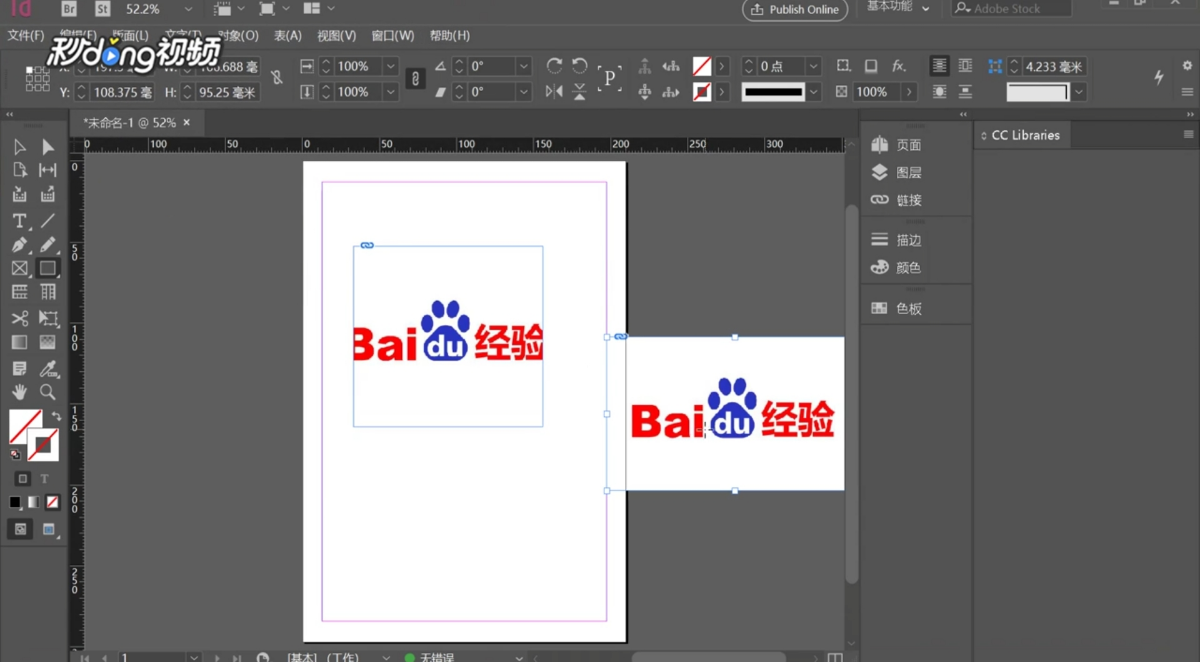Open the 表(A) menu
The image size is (1200, 662).
pyautogui.click(x=288, y=35)
